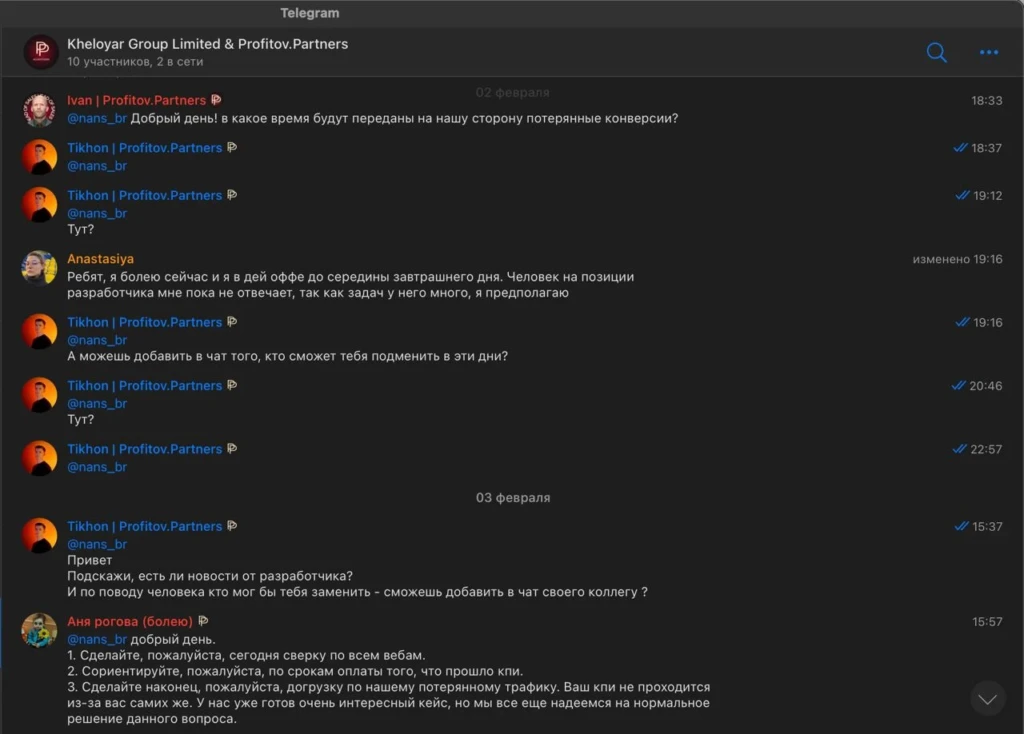Click Tikhon's avatar at the 19:16 message
Viewport: 1024px width, 734px height.
(40, 331)
